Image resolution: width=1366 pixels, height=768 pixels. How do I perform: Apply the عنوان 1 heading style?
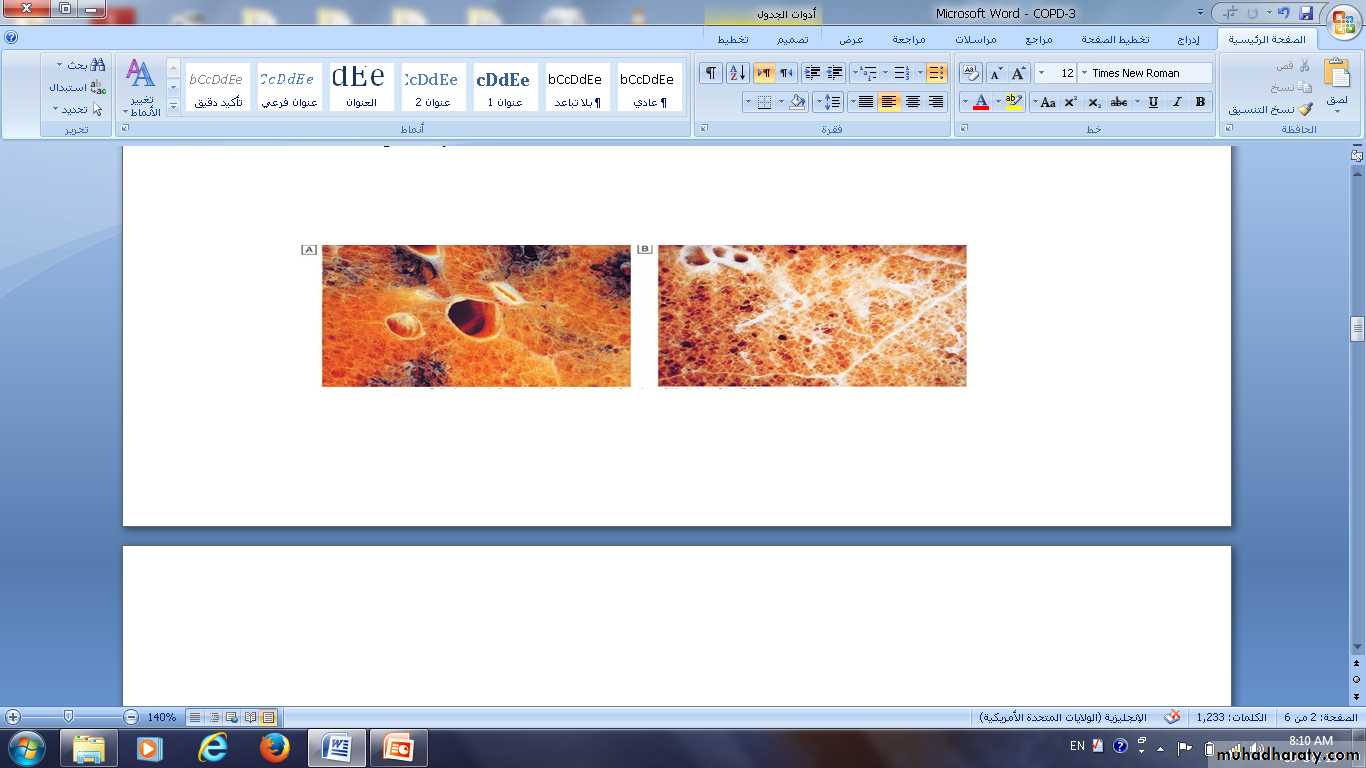point(504,88)
